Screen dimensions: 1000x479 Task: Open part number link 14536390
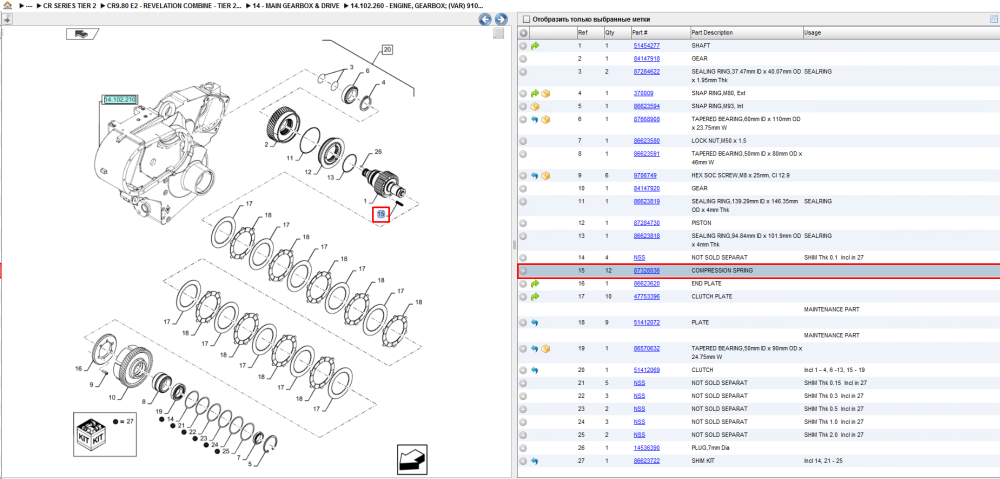click(646, 448)
